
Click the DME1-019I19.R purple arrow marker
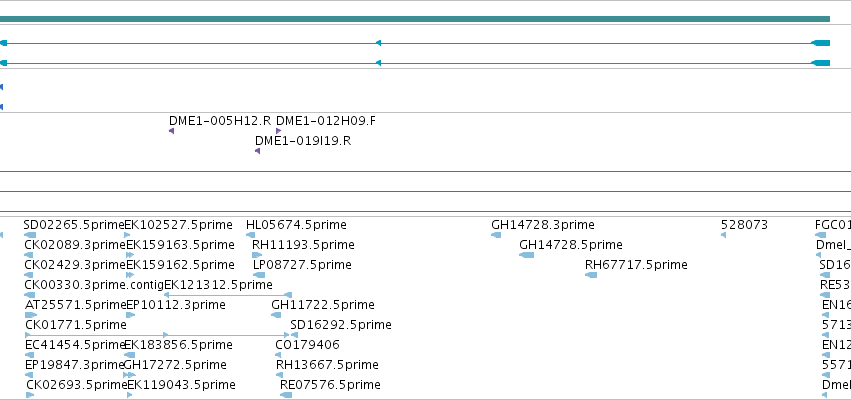click(257, 151)
